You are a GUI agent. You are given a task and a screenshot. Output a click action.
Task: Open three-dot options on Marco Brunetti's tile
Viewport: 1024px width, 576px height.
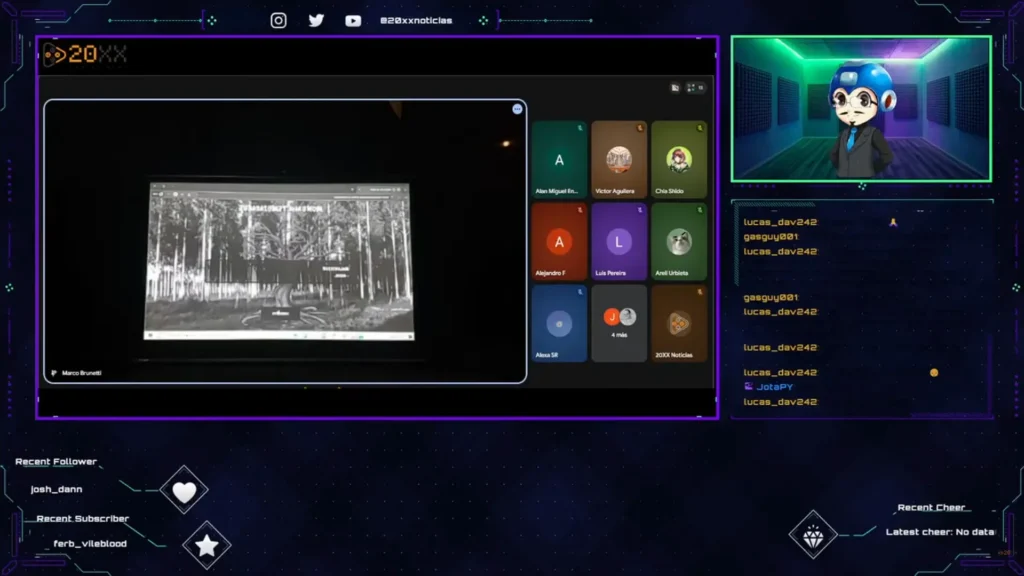pyautogui.click(x=517, y=109)
